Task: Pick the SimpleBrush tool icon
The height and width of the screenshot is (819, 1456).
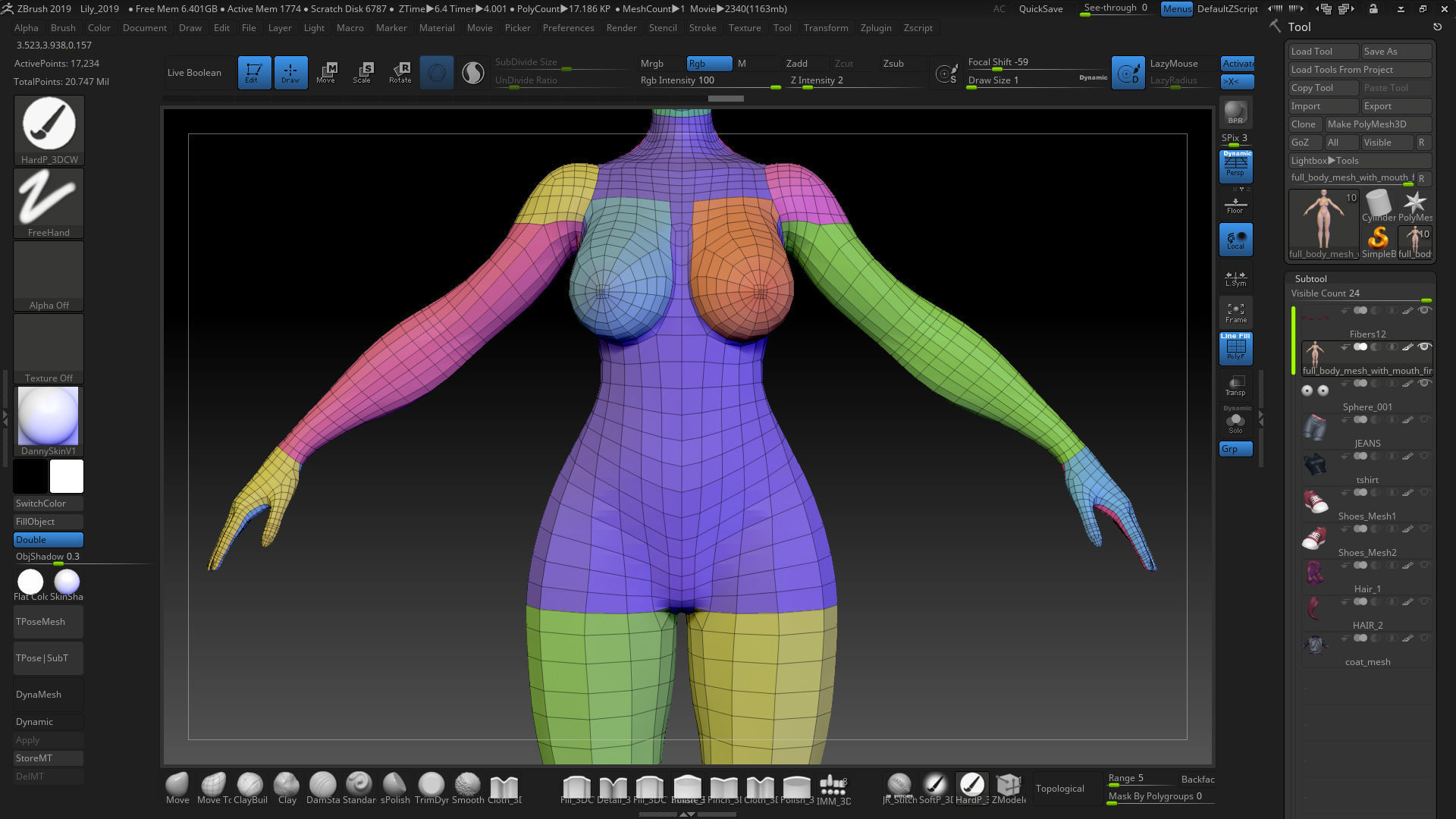Action: click(x=1378, y=243)
